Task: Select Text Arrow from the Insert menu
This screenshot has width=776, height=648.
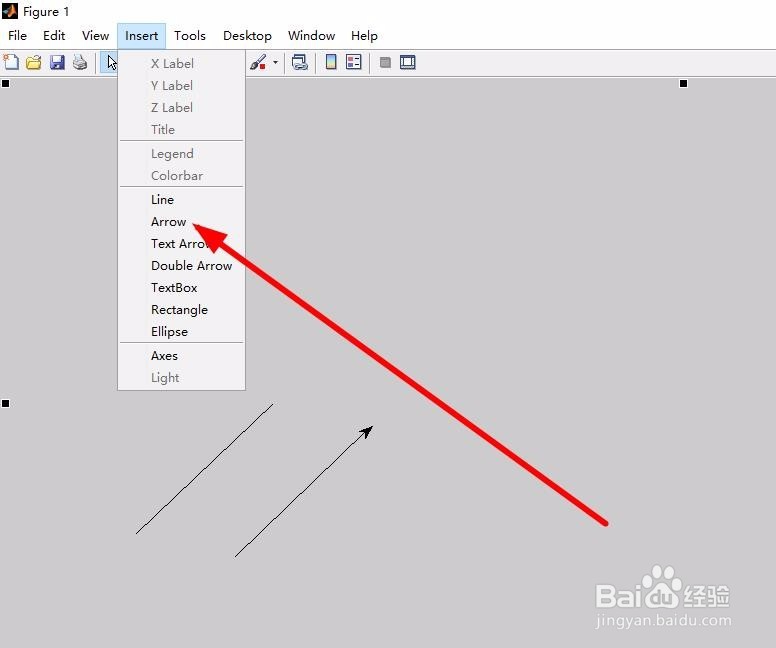Action: [x=182, y=244]
